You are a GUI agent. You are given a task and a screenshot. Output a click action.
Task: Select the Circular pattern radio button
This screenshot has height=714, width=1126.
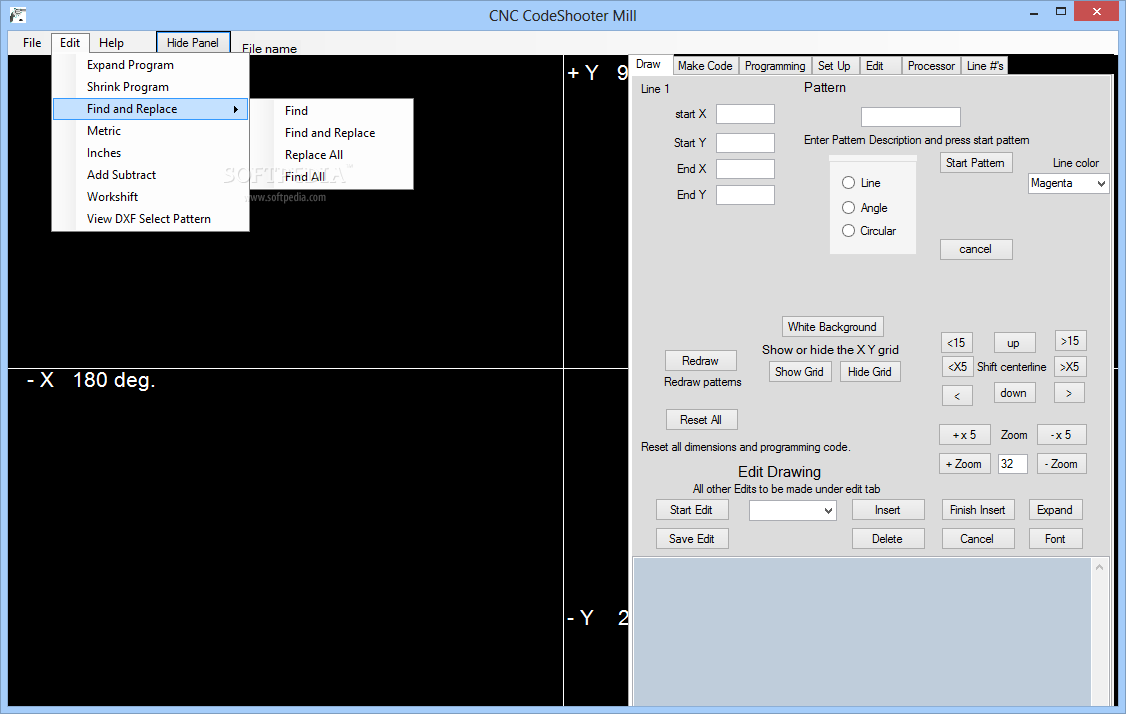(x=848, y=231)
